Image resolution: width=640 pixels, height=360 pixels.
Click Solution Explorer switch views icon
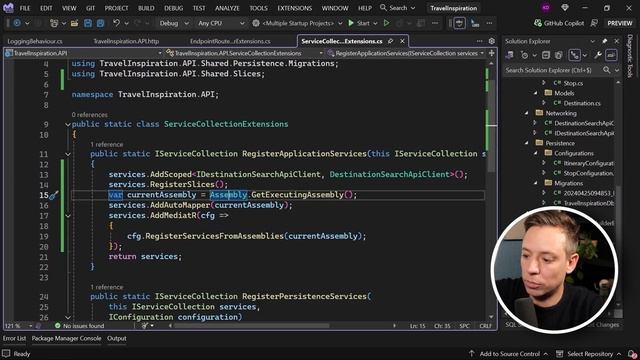pyautogui.click(x=510, y=55)
